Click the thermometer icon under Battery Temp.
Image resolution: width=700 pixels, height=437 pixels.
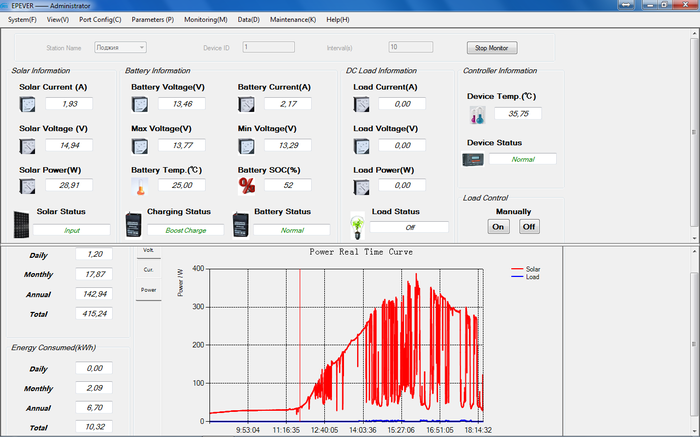pyautogui.click(x=140, y=186)
